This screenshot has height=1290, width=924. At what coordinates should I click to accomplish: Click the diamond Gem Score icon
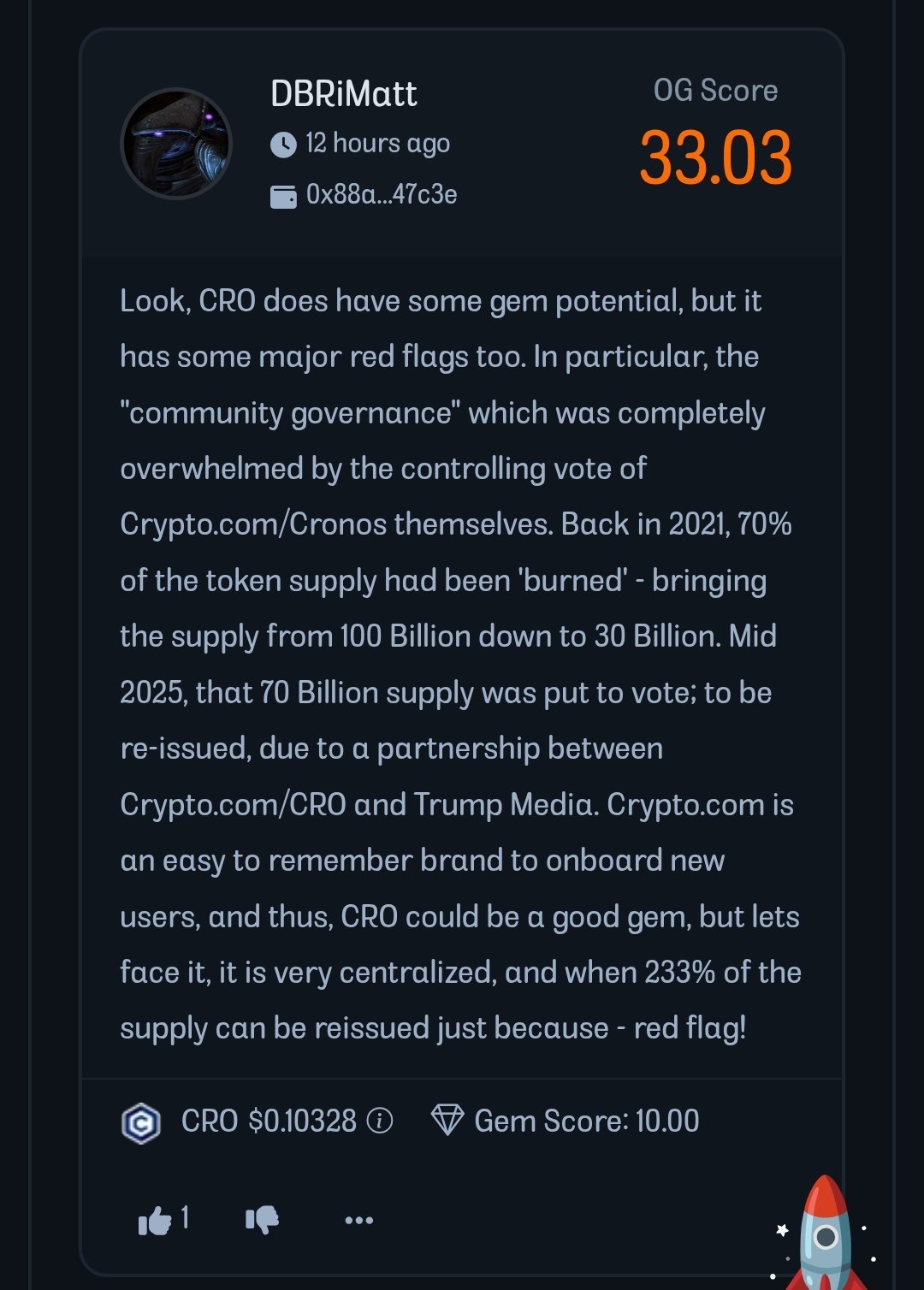tap(447, 1121)
